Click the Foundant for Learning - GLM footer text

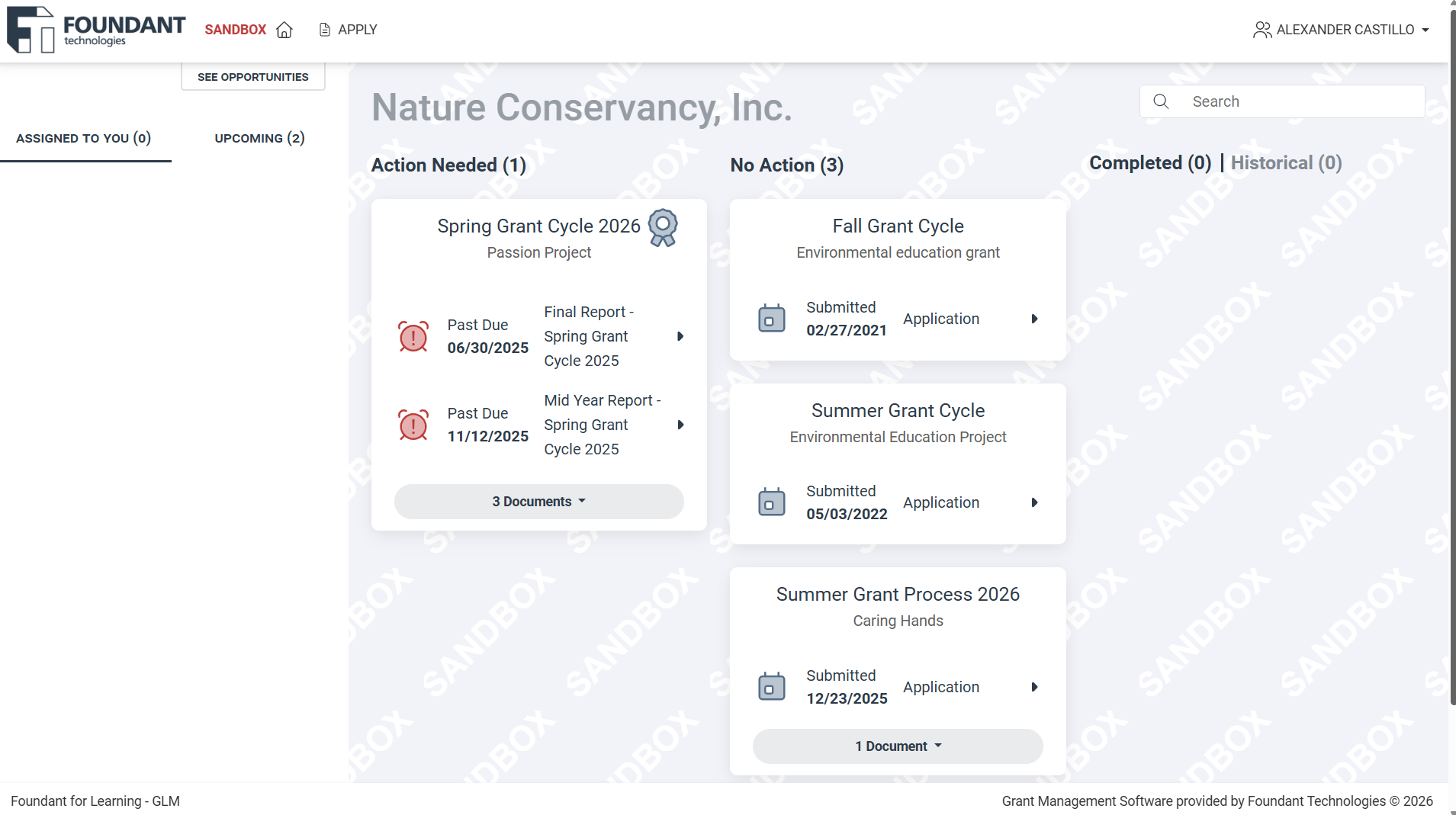point(95,801)
